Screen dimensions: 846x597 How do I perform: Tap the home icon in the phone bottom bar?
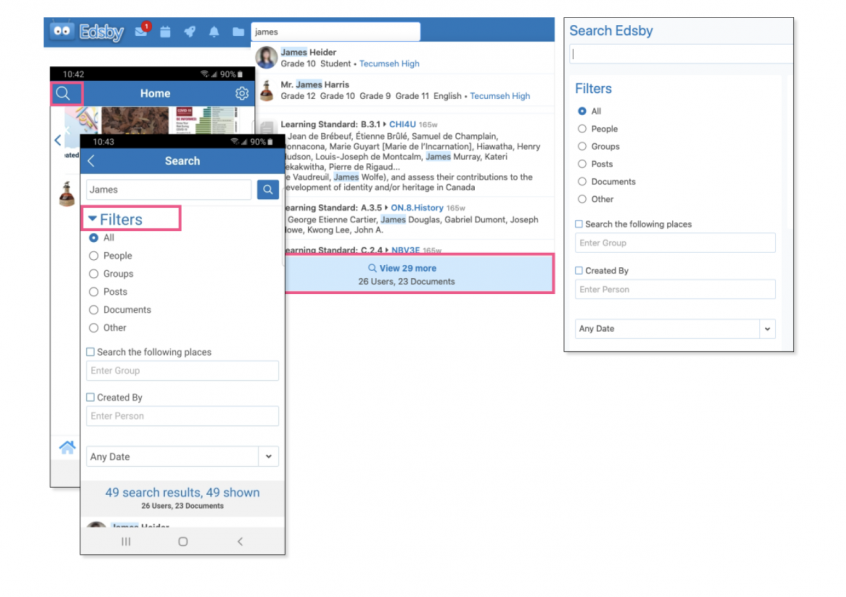tap(67, 447)
